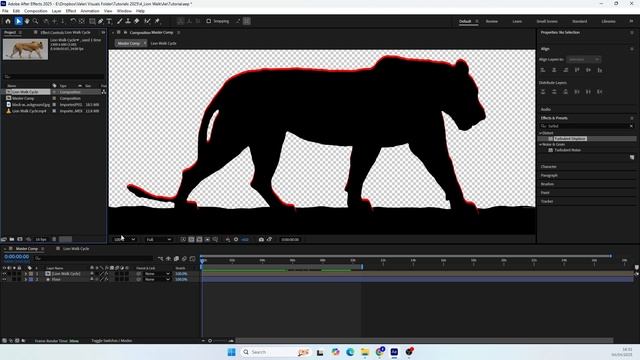Take snapshot with camera icon below viewer
The width and height of the screenshot is (640, 360).
click(261, 240)
